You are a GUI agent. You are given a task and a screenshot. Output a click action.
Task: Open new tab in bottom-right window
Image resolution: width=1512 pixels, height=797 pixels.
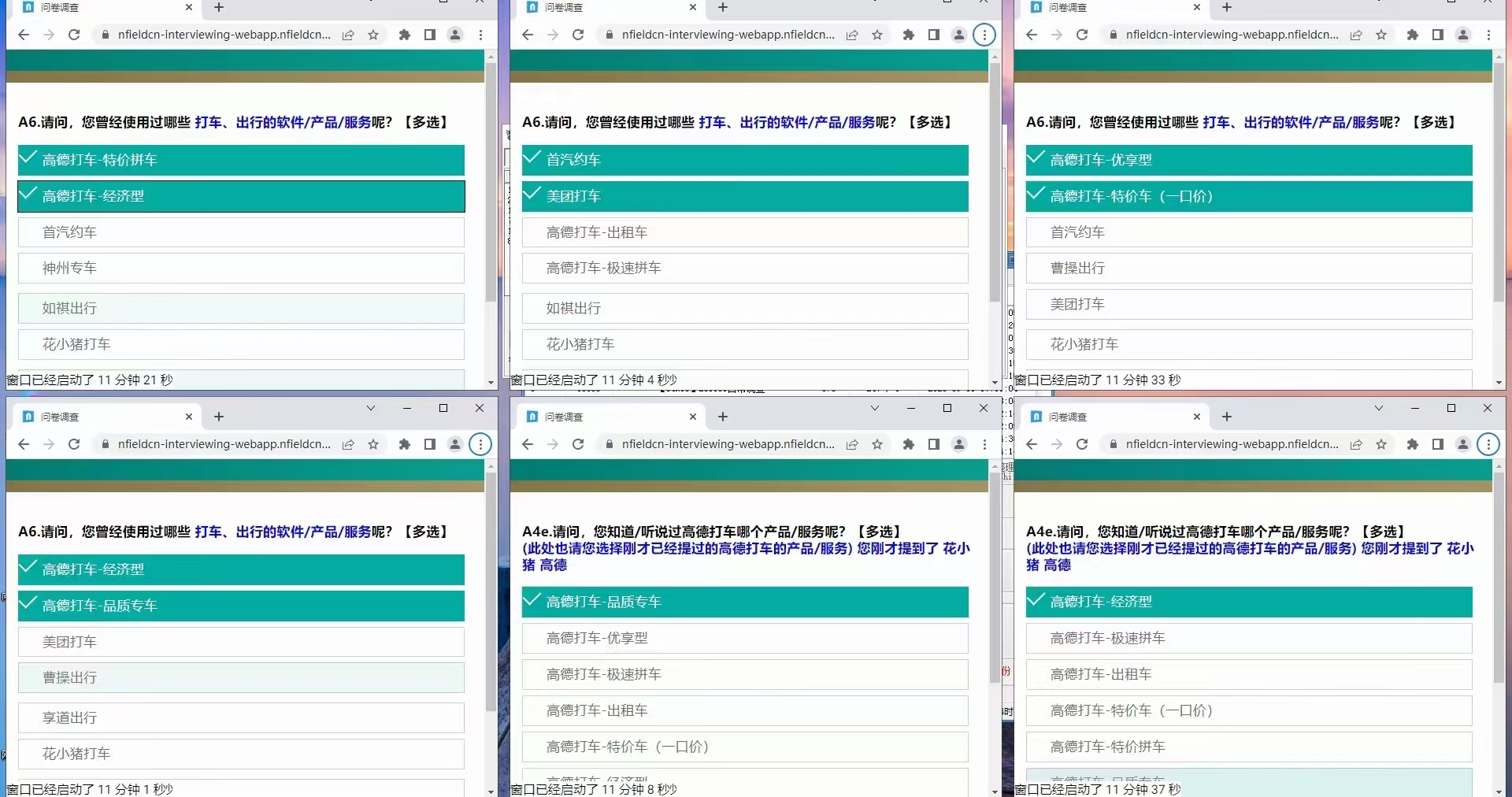(1227, 417)
